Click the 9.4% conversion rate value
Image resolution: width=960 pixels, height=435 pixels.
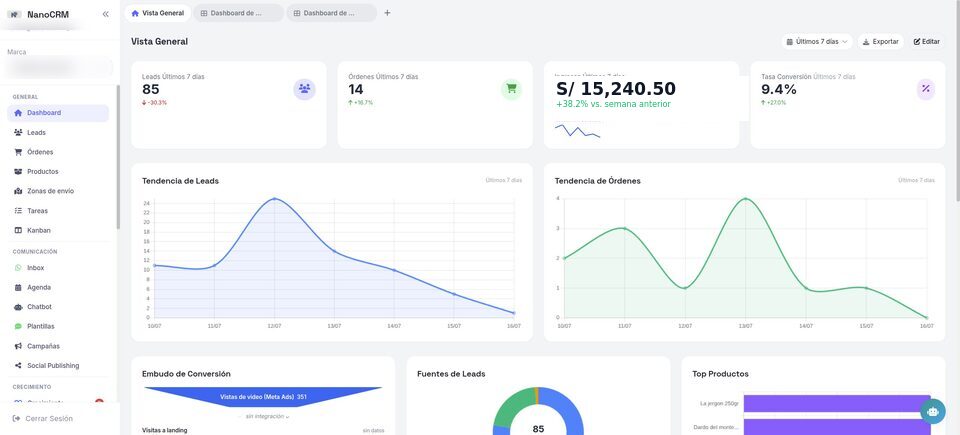[x=779, y=89]
